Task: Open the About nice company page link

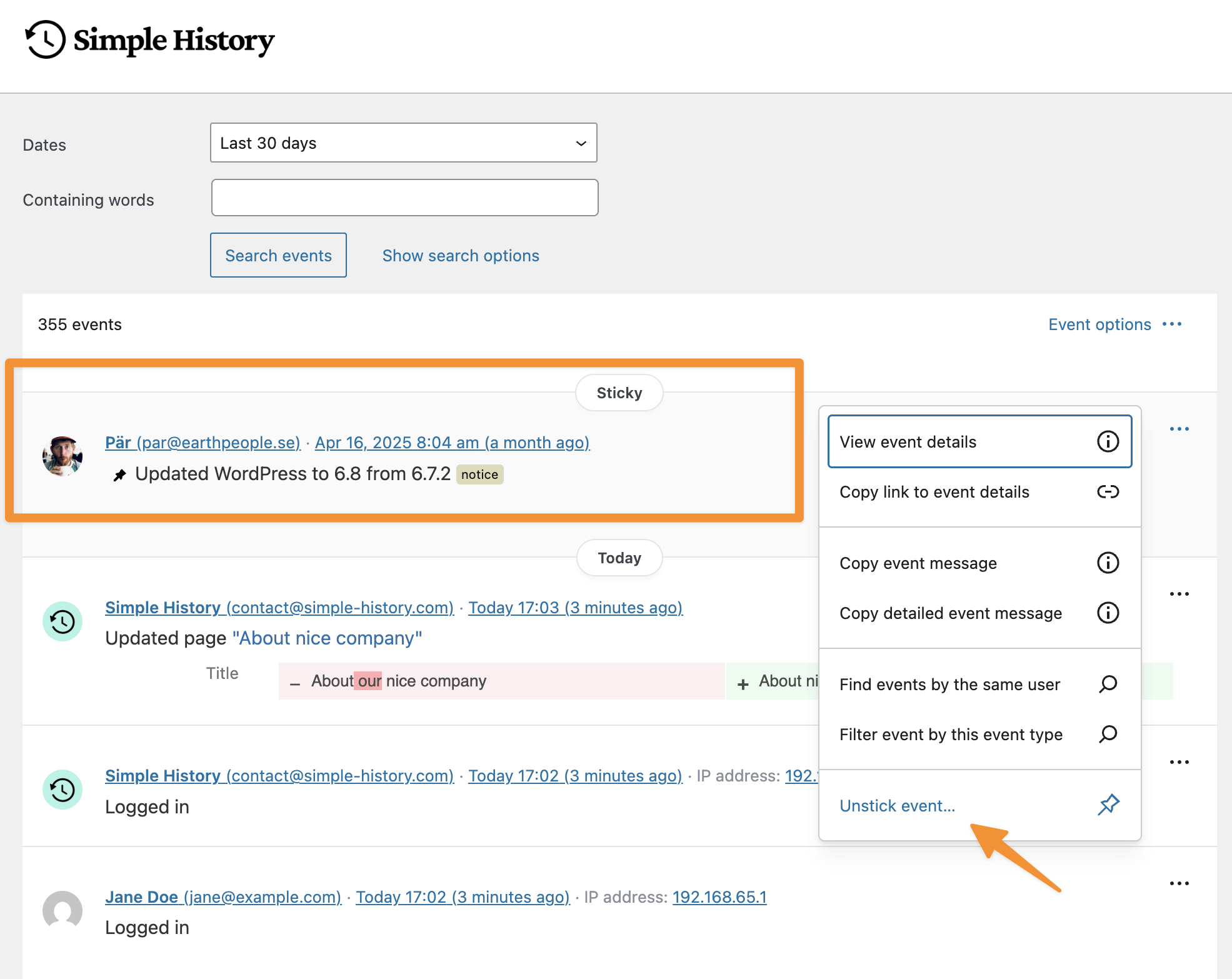Action: [x=327, y=638]
